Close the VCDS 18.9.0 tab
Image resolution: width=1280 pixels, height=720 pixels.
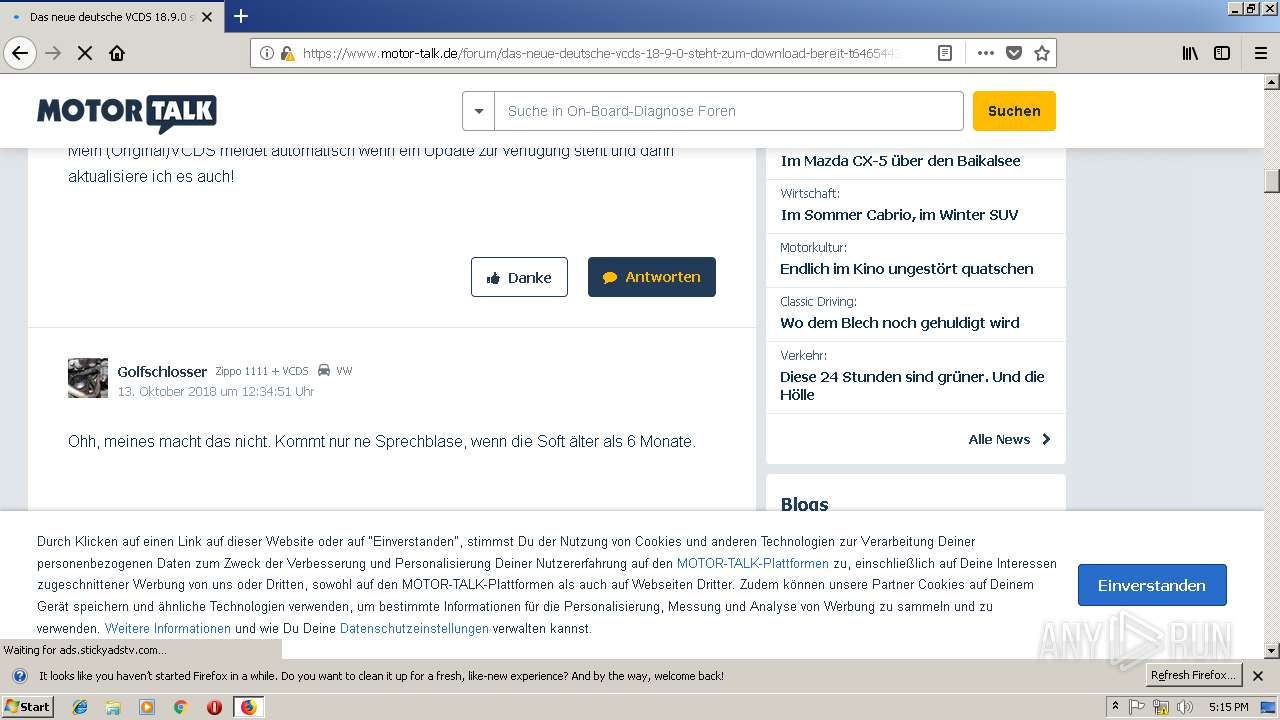(207, 17)
